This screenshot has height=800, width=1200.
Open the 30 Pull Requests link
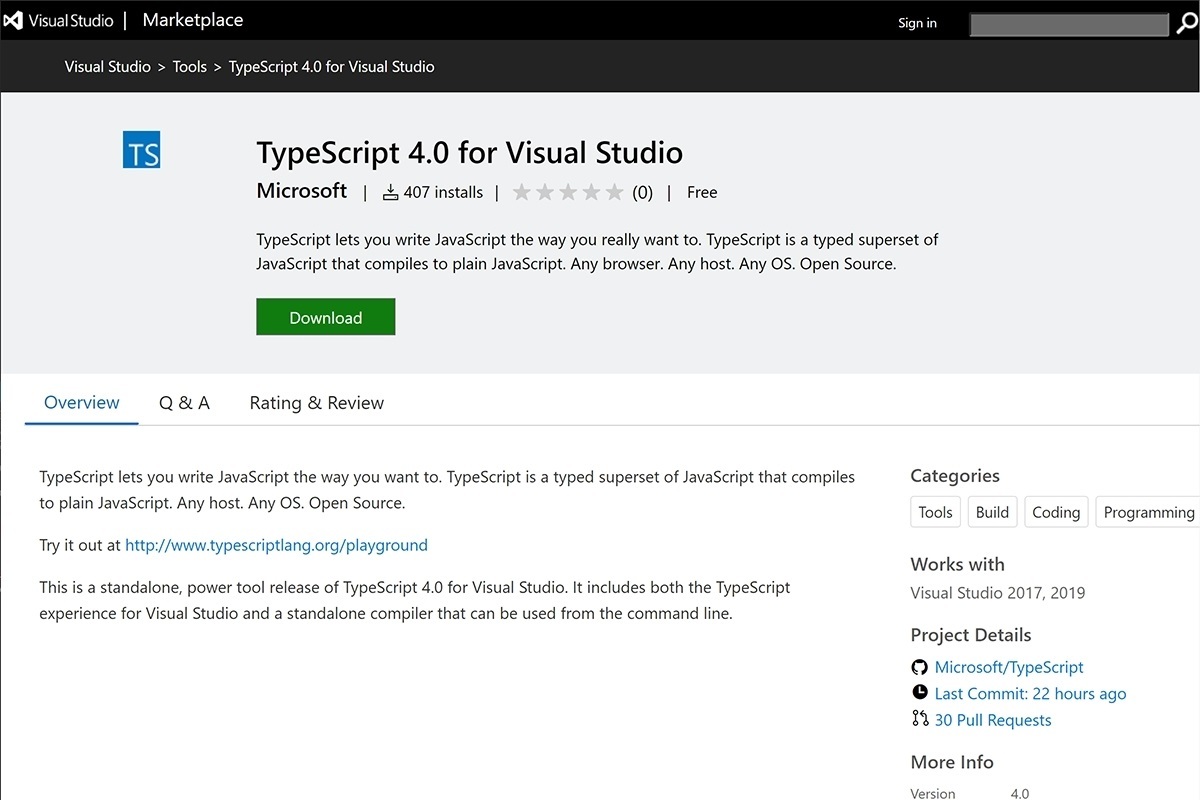point(993,719)
